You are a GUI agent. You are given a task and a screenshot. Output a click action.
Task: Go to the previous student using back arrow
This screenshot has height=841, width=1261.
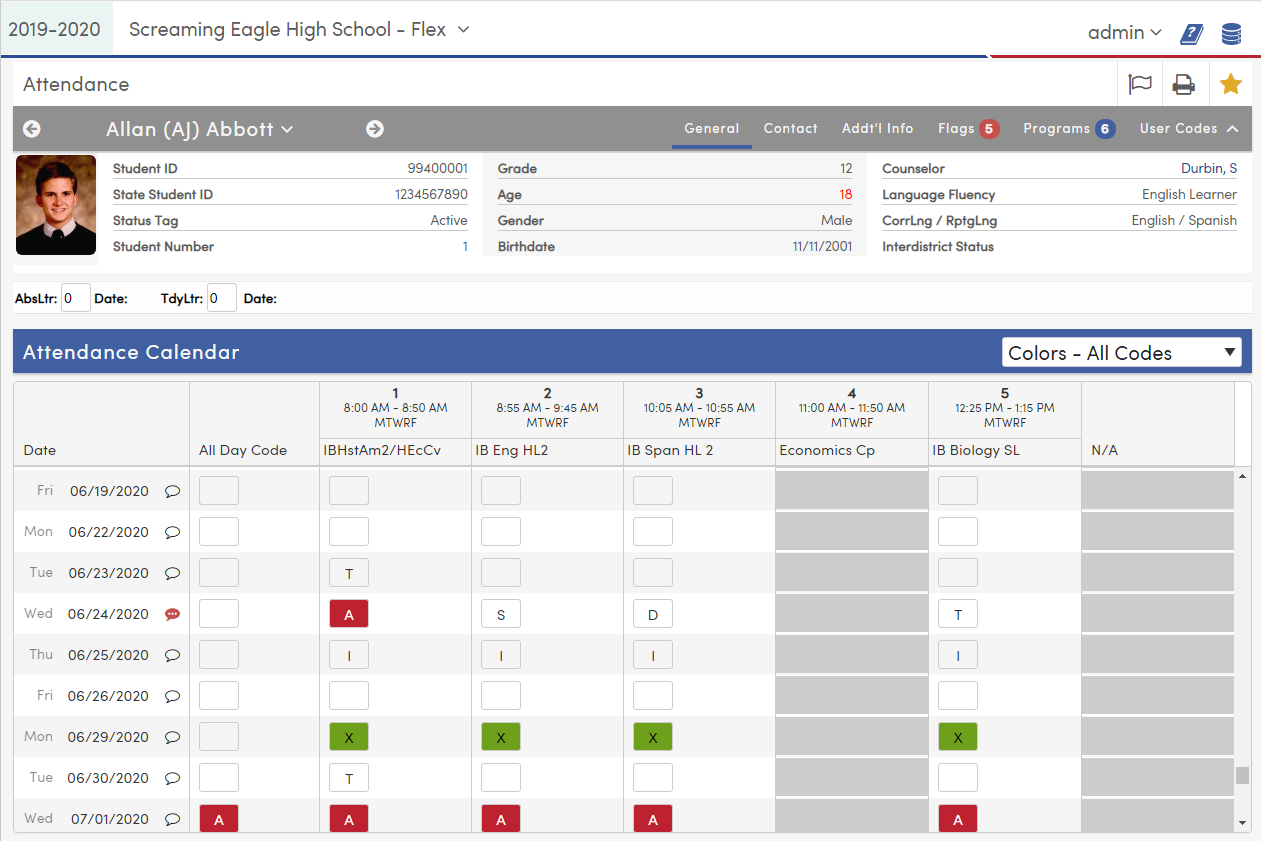click(x=31, y=129)
